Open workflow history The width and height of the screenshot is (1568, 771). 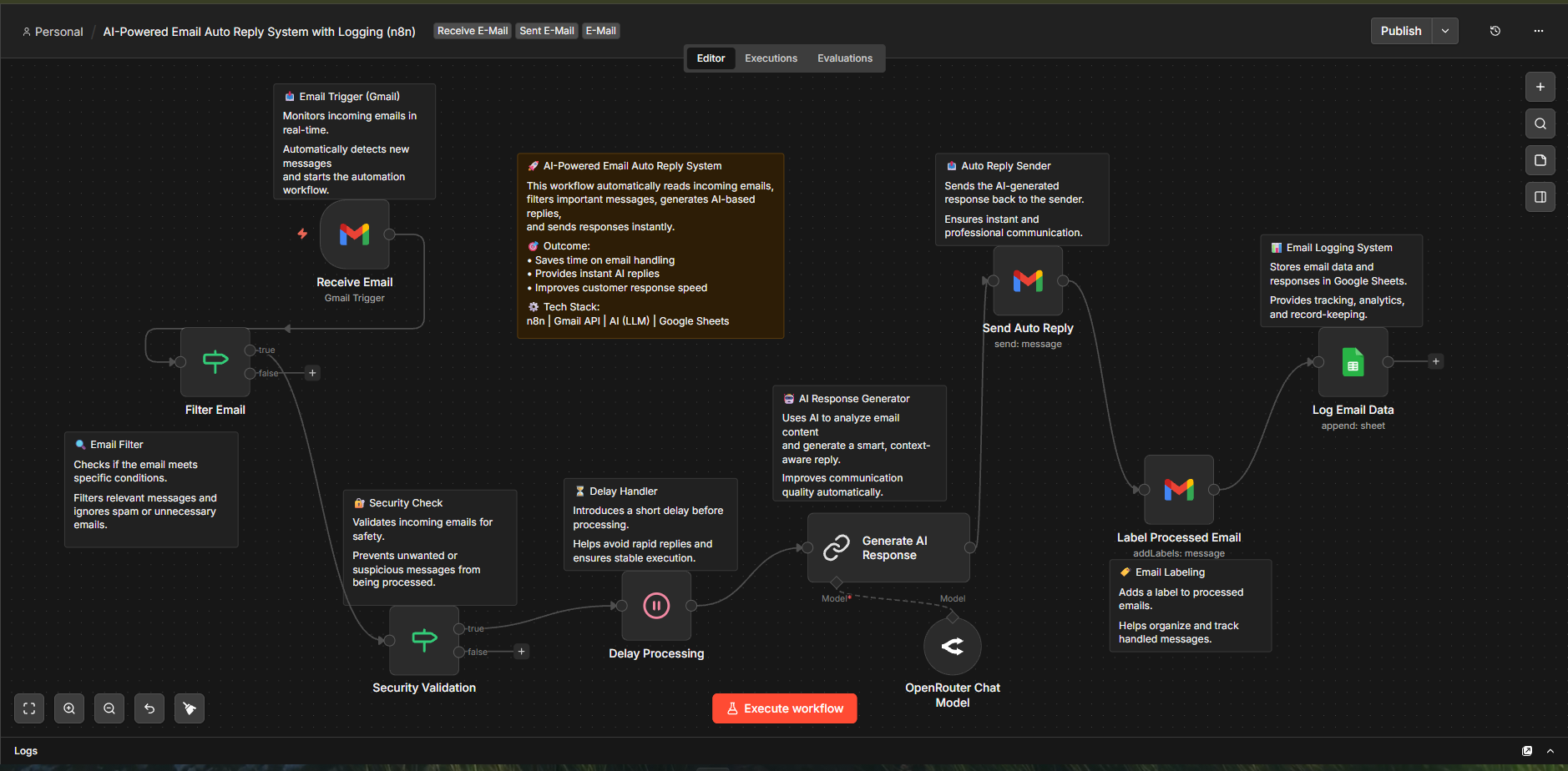(x=1495, y=31)
